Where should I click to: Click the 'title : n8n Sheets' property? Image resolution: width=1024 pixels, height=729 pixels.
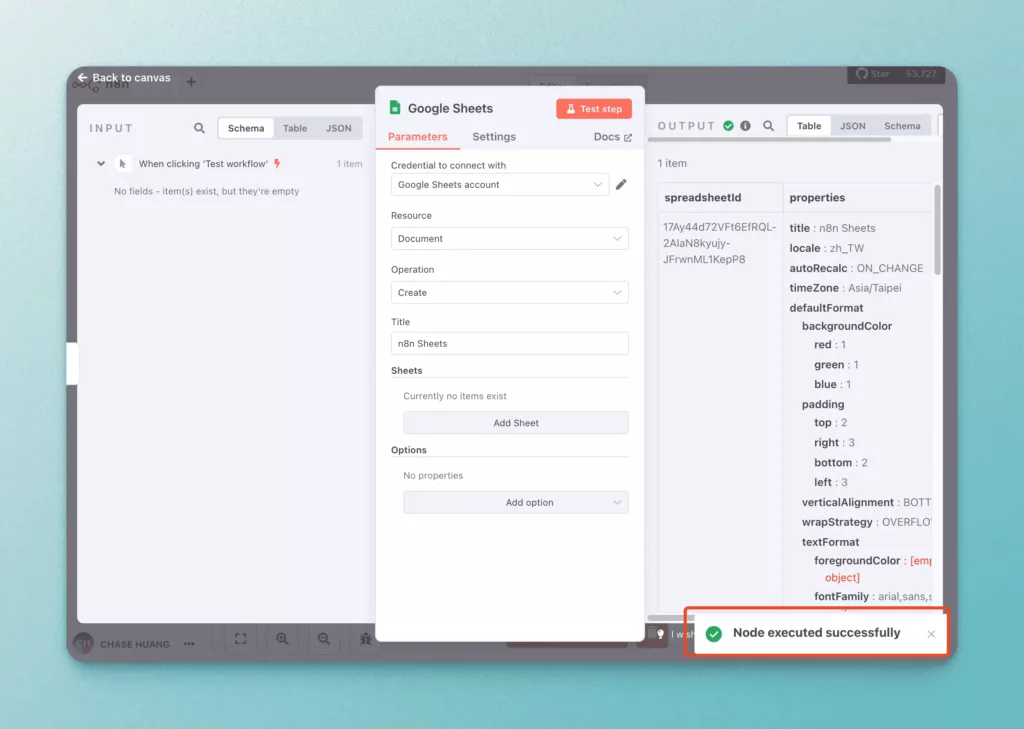tap(832, 228)
